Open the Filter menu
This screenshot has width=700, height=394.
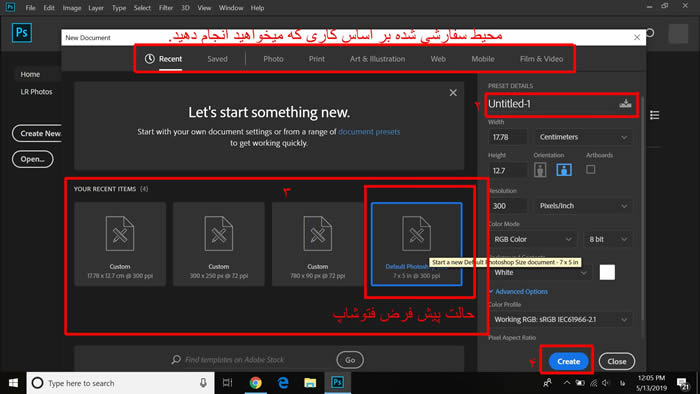[166, 8]
